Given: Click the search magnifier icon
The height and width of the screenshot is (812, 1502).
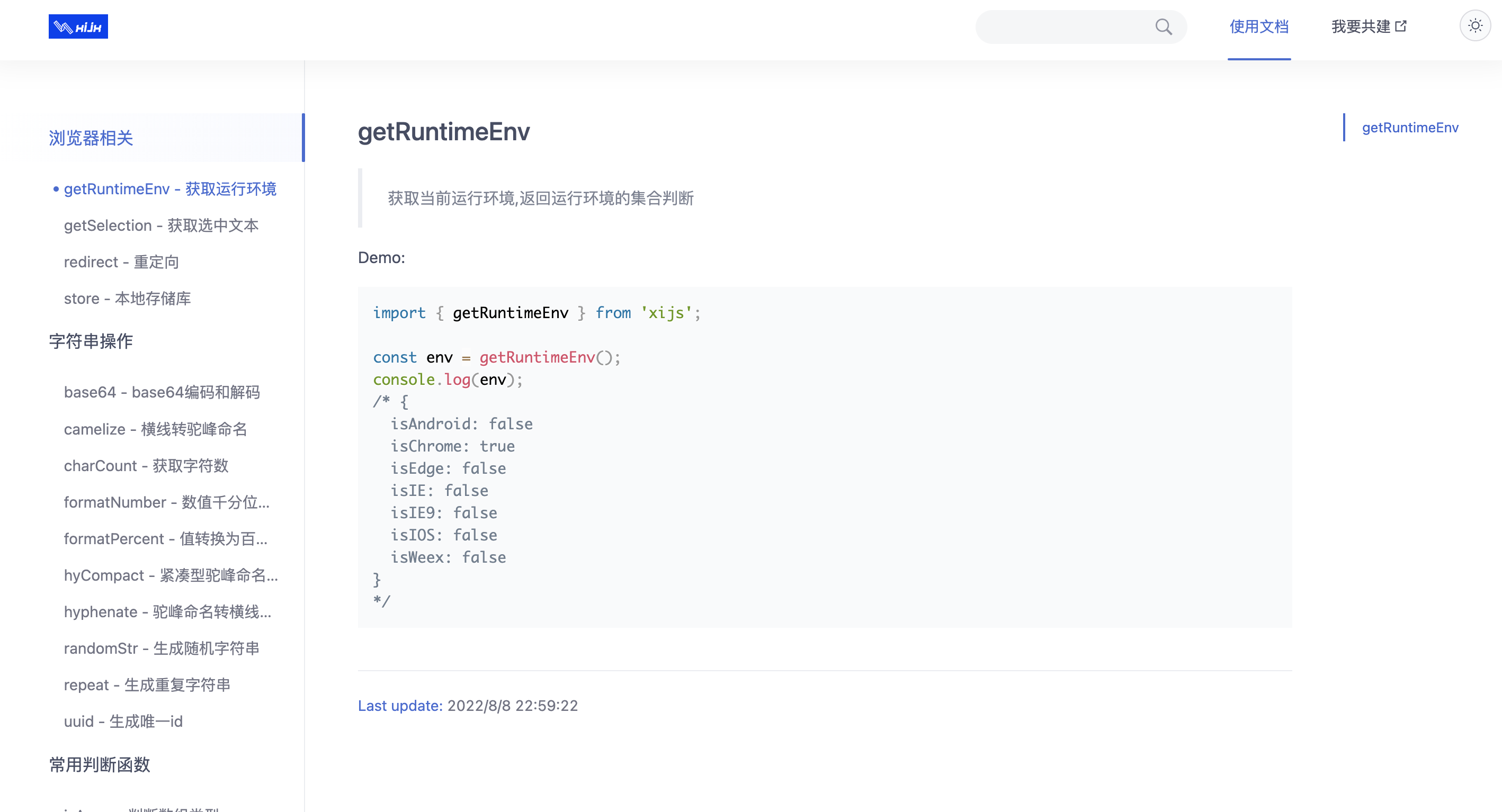Looking at the screenshot, I should pos(1163,27).
